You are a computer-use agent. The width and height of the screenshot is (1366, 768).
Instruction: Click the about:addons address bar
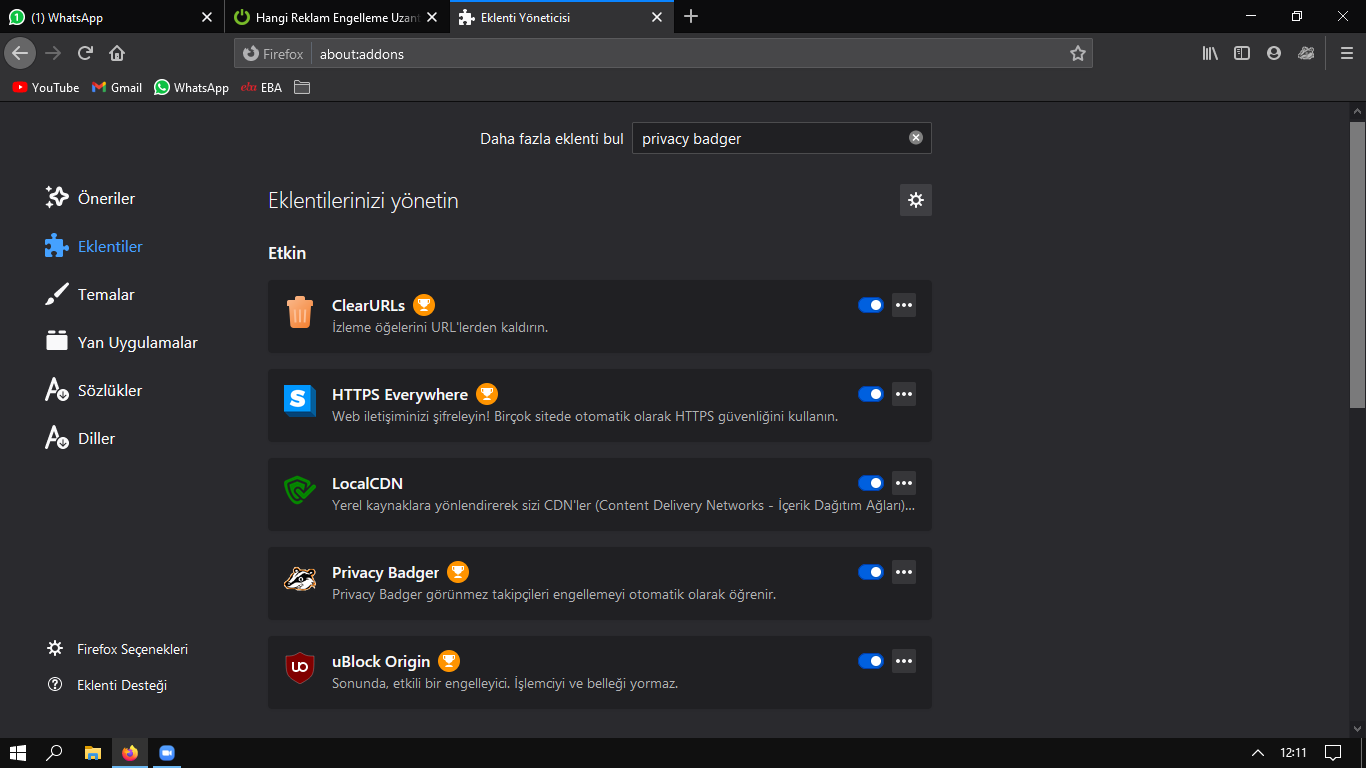pyautogui.click(x=664, y=53)
